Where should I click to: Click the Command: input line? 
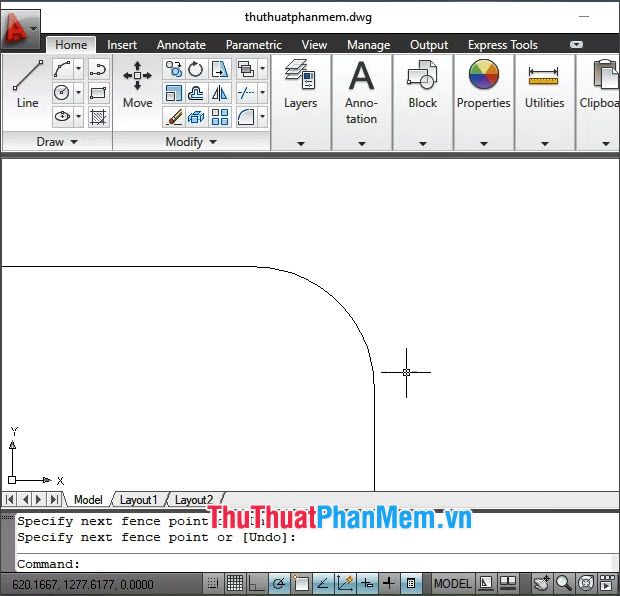point(314,564)
